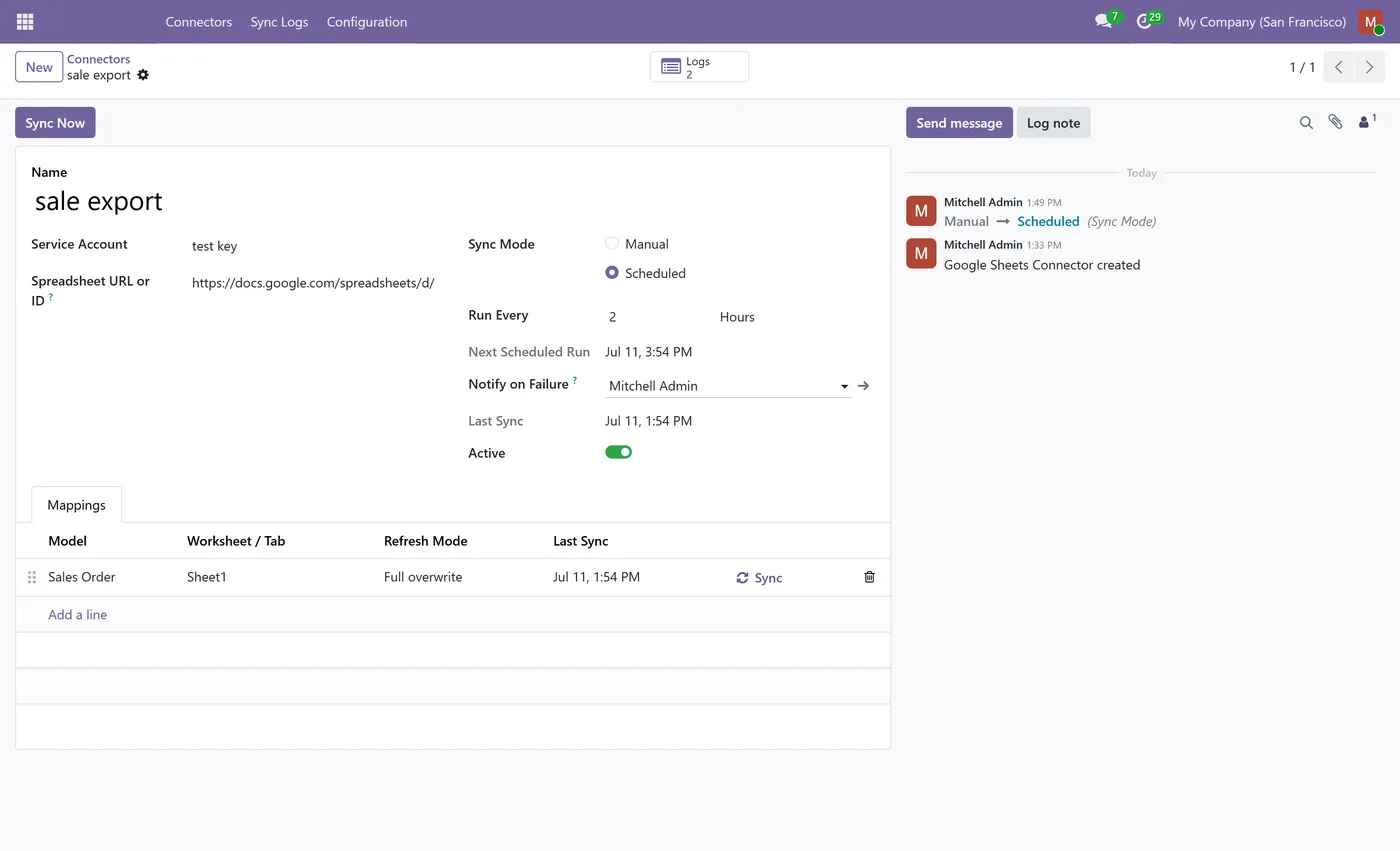This screenshot has height=851, width=1400.
Task: Click the Model column header
Action: [x=67, y=541]
